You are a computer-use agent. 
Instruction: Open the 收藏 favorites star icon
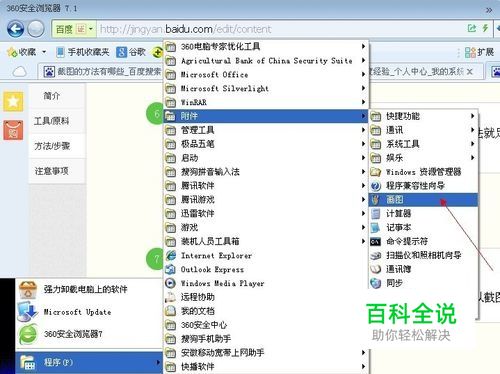(12, 52)
